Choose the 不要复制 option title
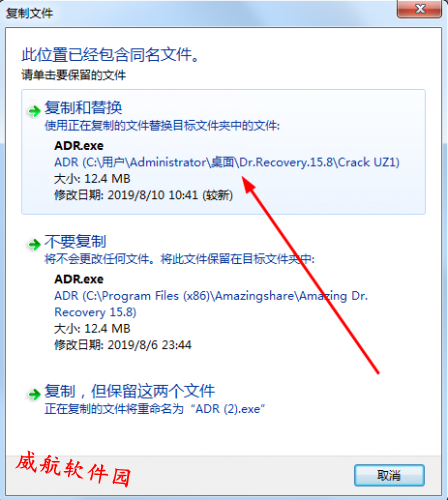Screen dimensions: 448x500 (x=75, y=241)
